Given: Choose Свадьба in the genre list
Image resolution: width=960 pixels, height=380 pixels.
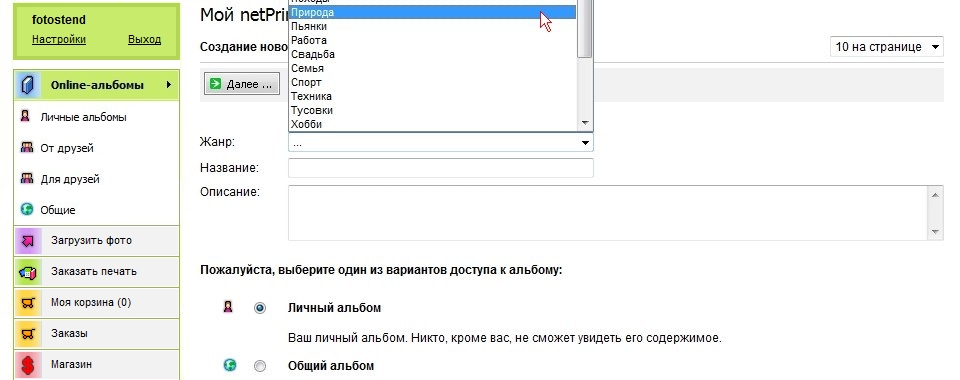Looking at the screenshot, I should [432, 54].
